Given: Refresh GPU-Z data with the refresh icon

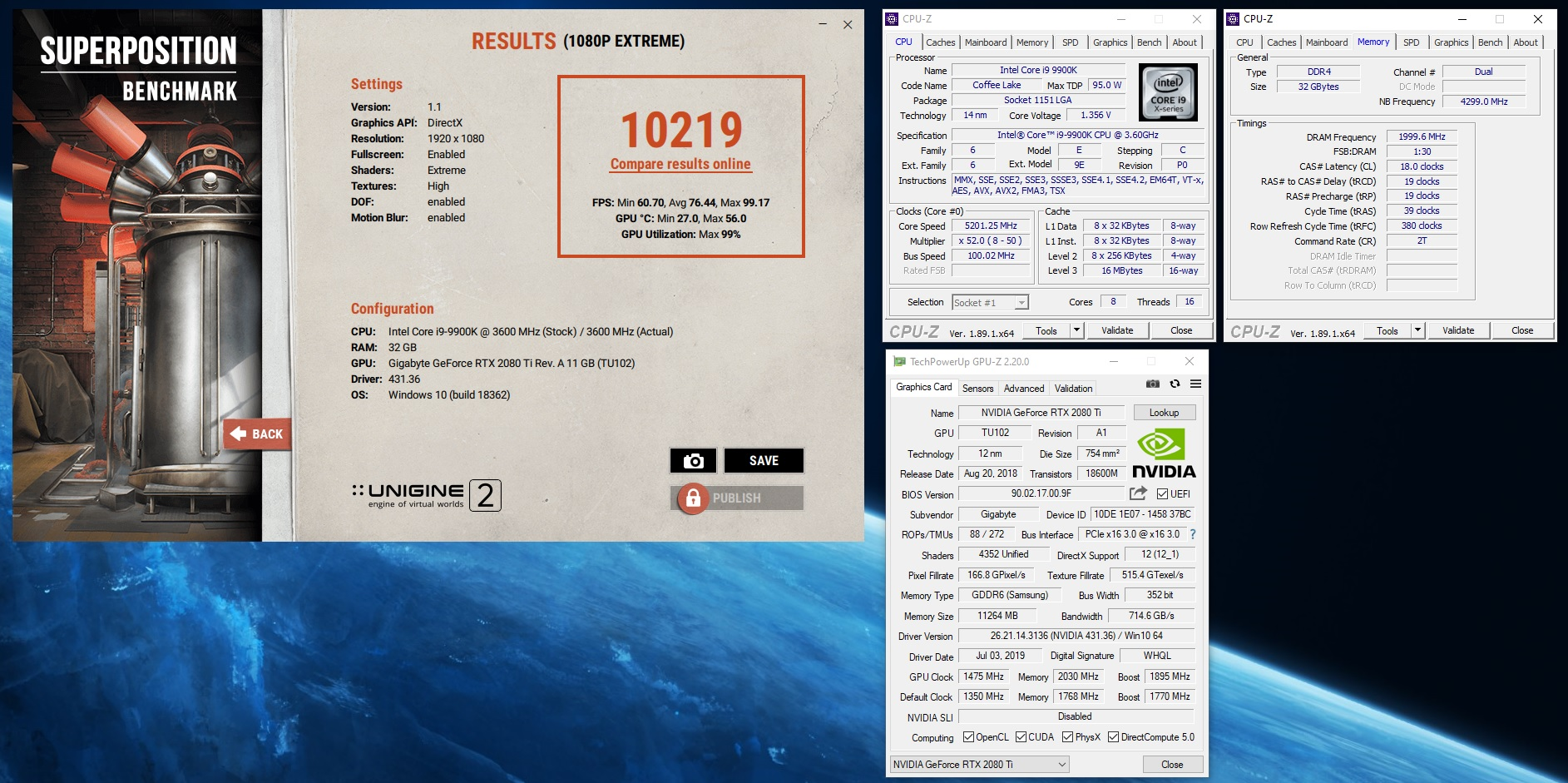Looking at the screenshot, I should coord(1175,384).
